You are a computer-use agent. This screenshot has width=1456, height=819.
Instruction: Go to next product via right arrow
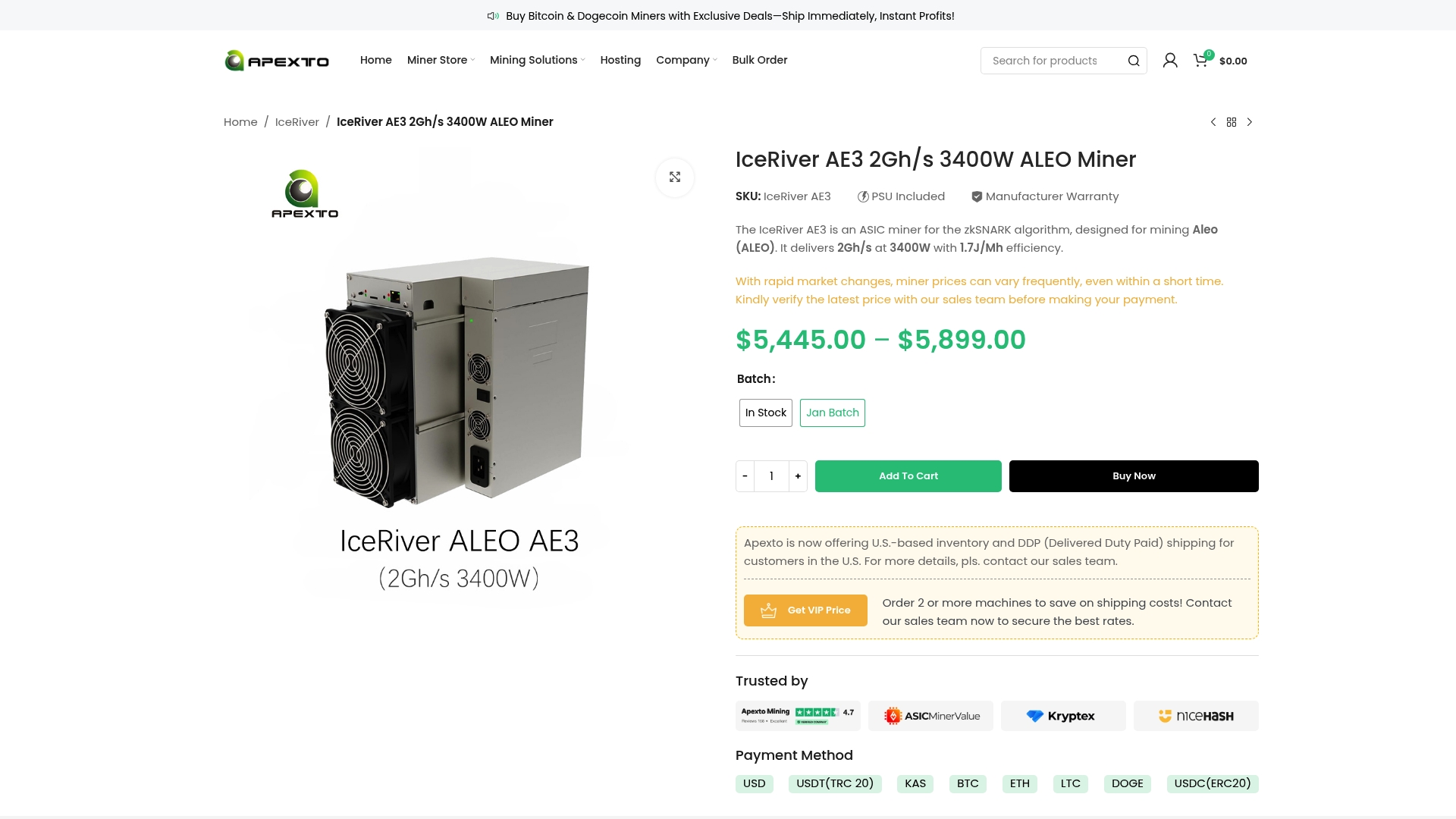1250,121
